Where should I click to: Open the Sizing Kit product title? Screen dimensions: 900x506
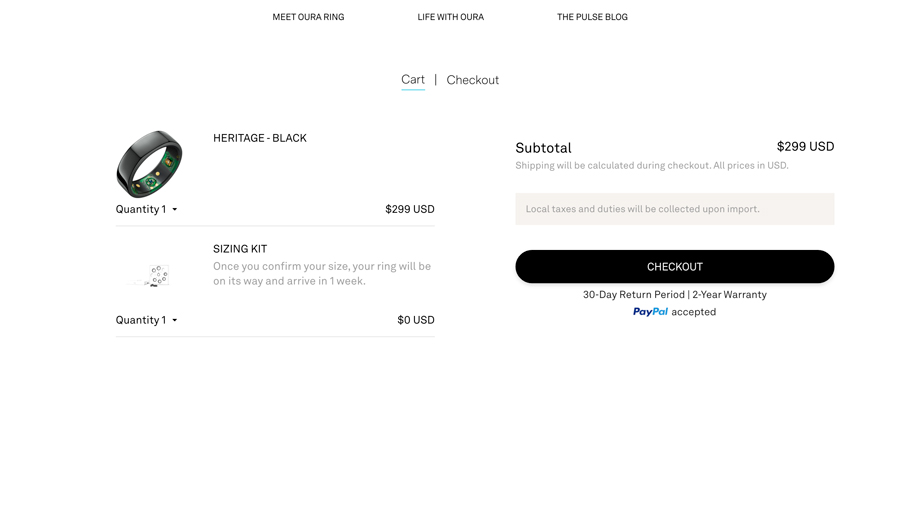coord(240,249)
